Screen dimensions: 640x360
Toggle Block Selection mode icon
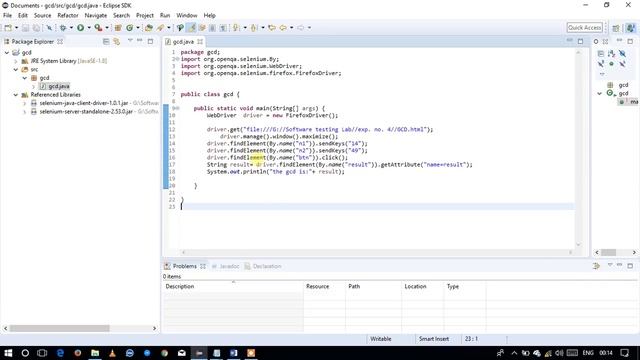tap(212, 28)
